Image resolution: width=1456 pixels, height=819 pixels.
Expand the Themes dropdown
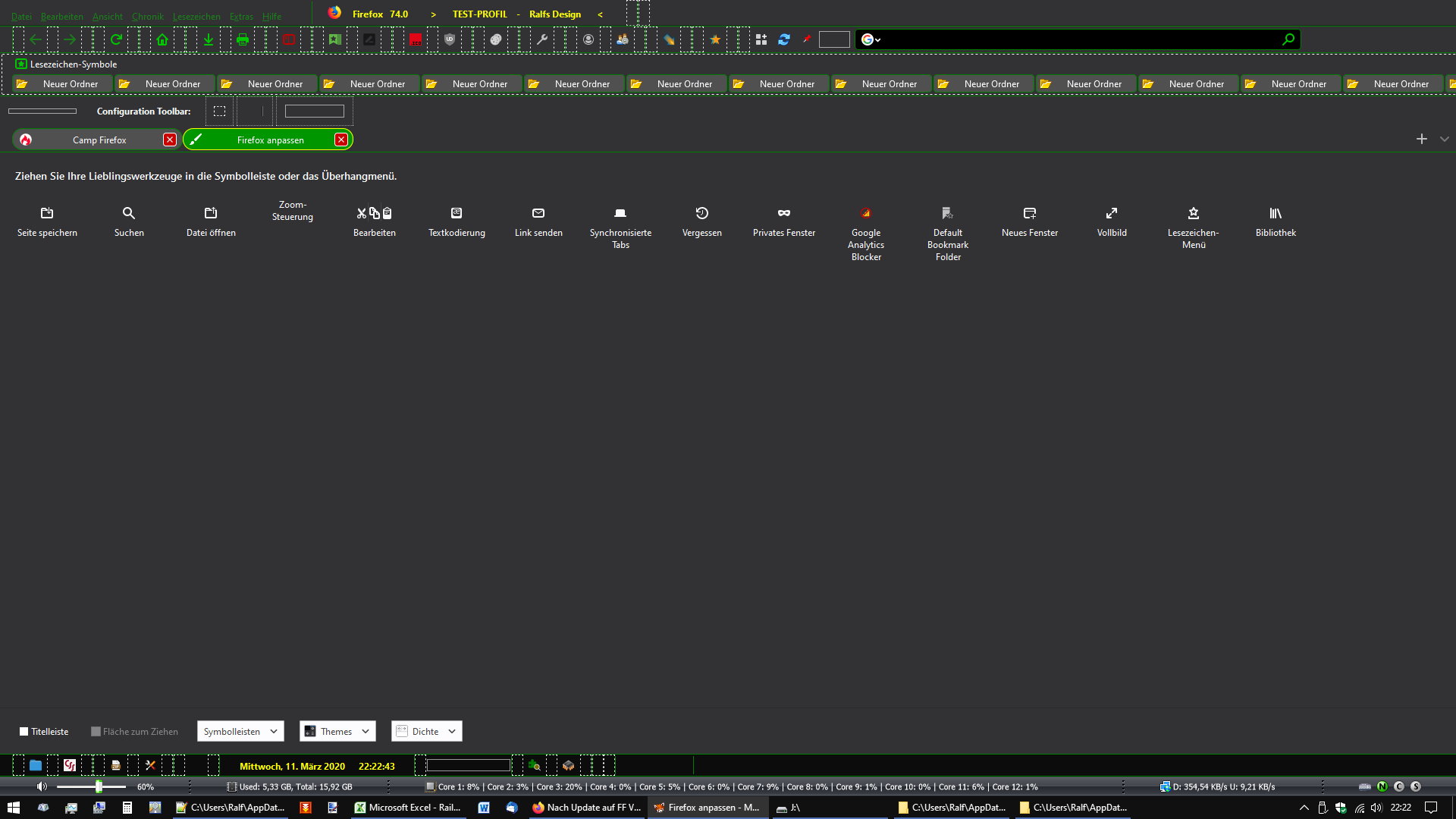(x=337, y=731)
